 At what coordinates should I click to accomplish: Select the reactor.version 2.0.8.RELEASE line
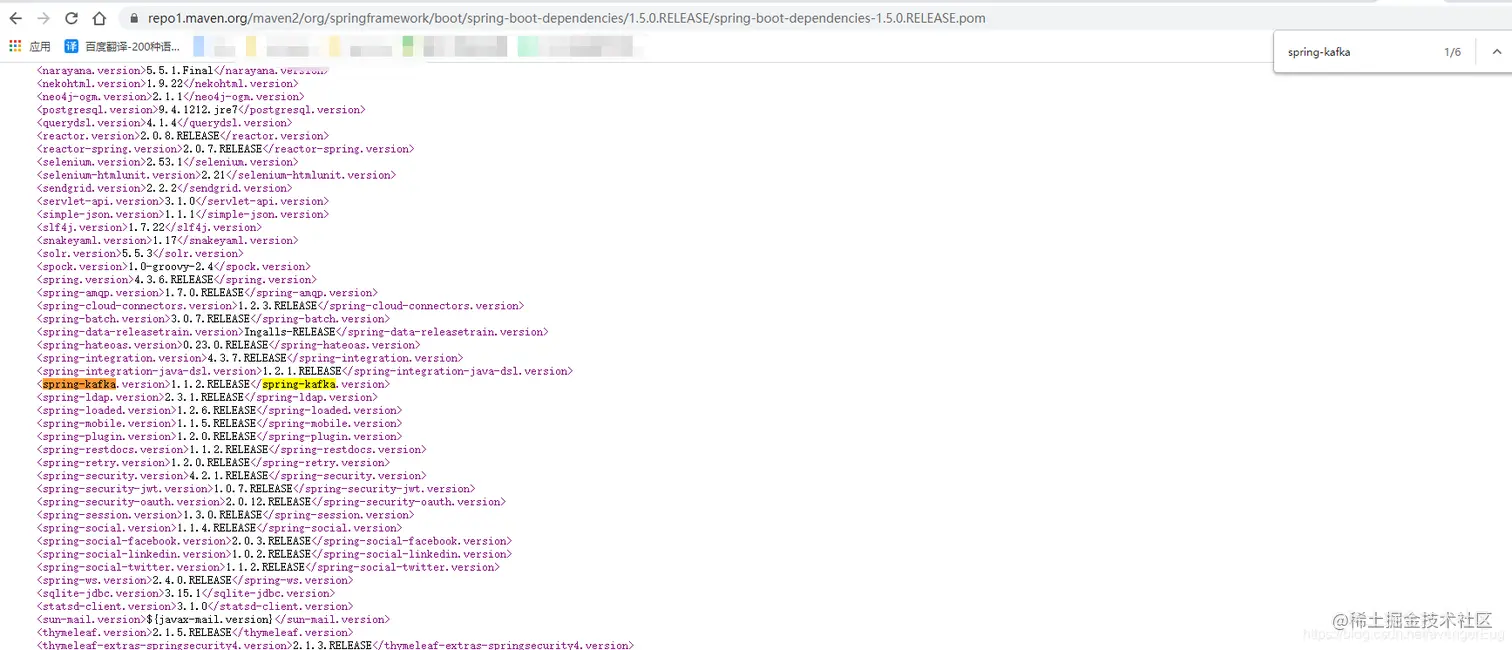point(183,136)
